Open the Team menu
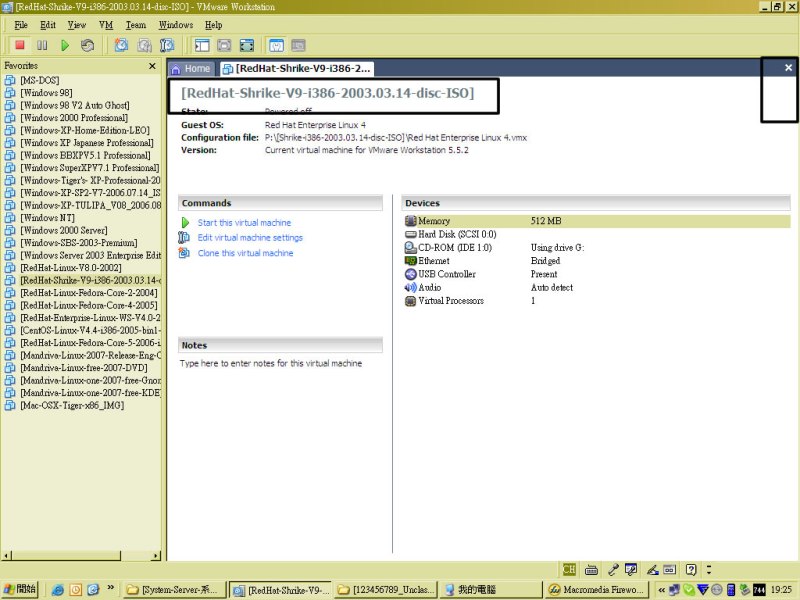 [136, 25]
